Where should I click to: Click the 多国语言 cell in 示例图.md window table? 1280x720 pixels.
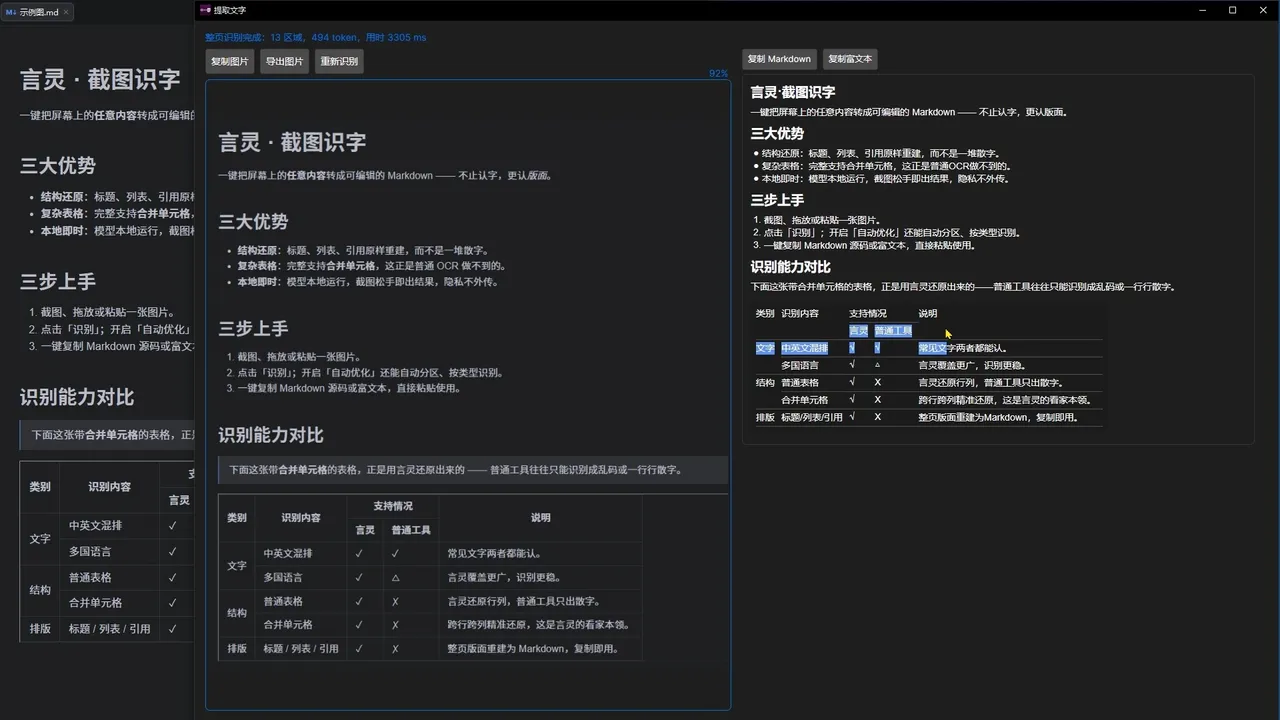click(90, 551)
